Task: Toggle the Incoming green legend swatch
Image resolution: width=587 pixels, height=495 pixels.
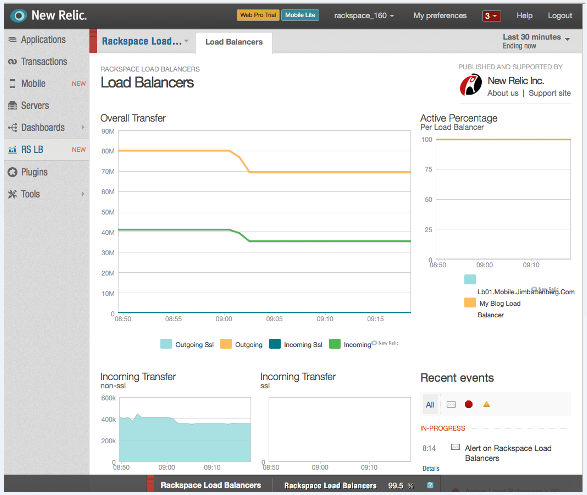Action: (x=335, y=344)
